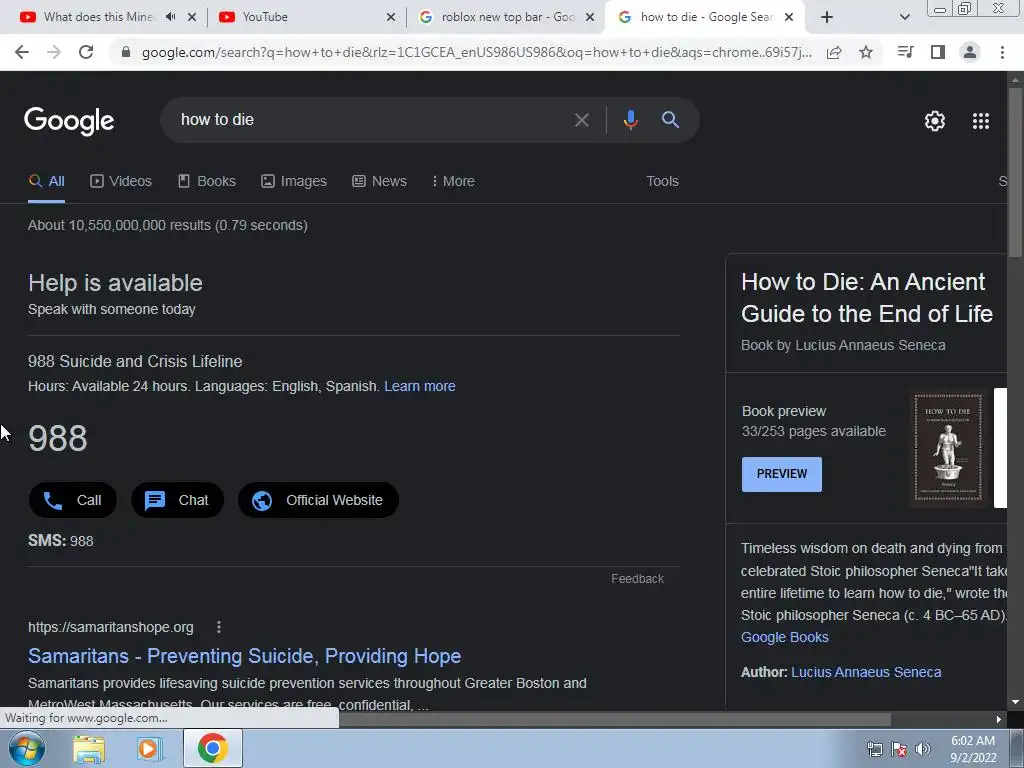This screenshot has height=768, width=1024.
Task: Select the Images results tab
Action: (294, 181)
